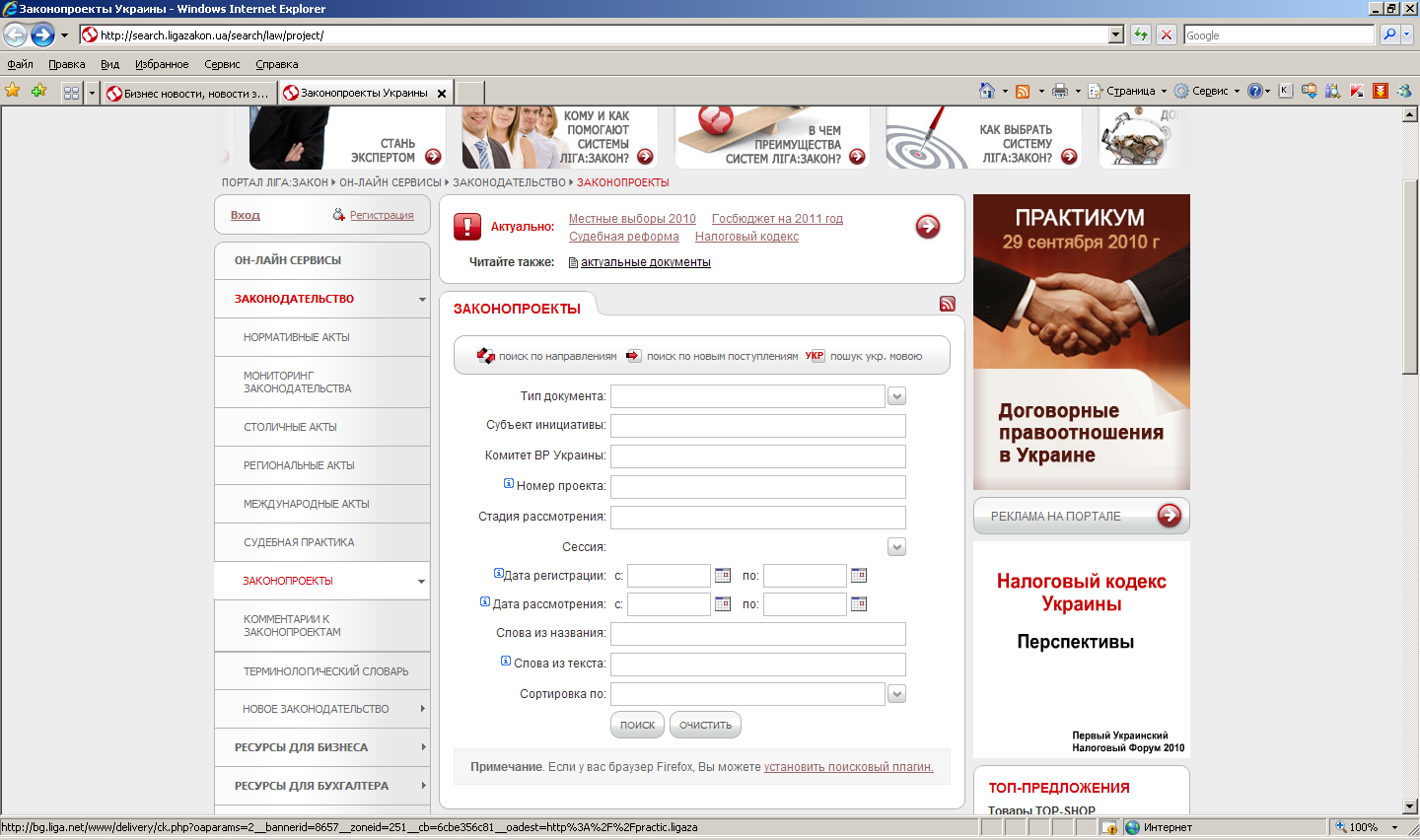Click the Kaspersky red K toolbar icon
The width and height of the screenshot is (1420, 840).
(1357, 91)
